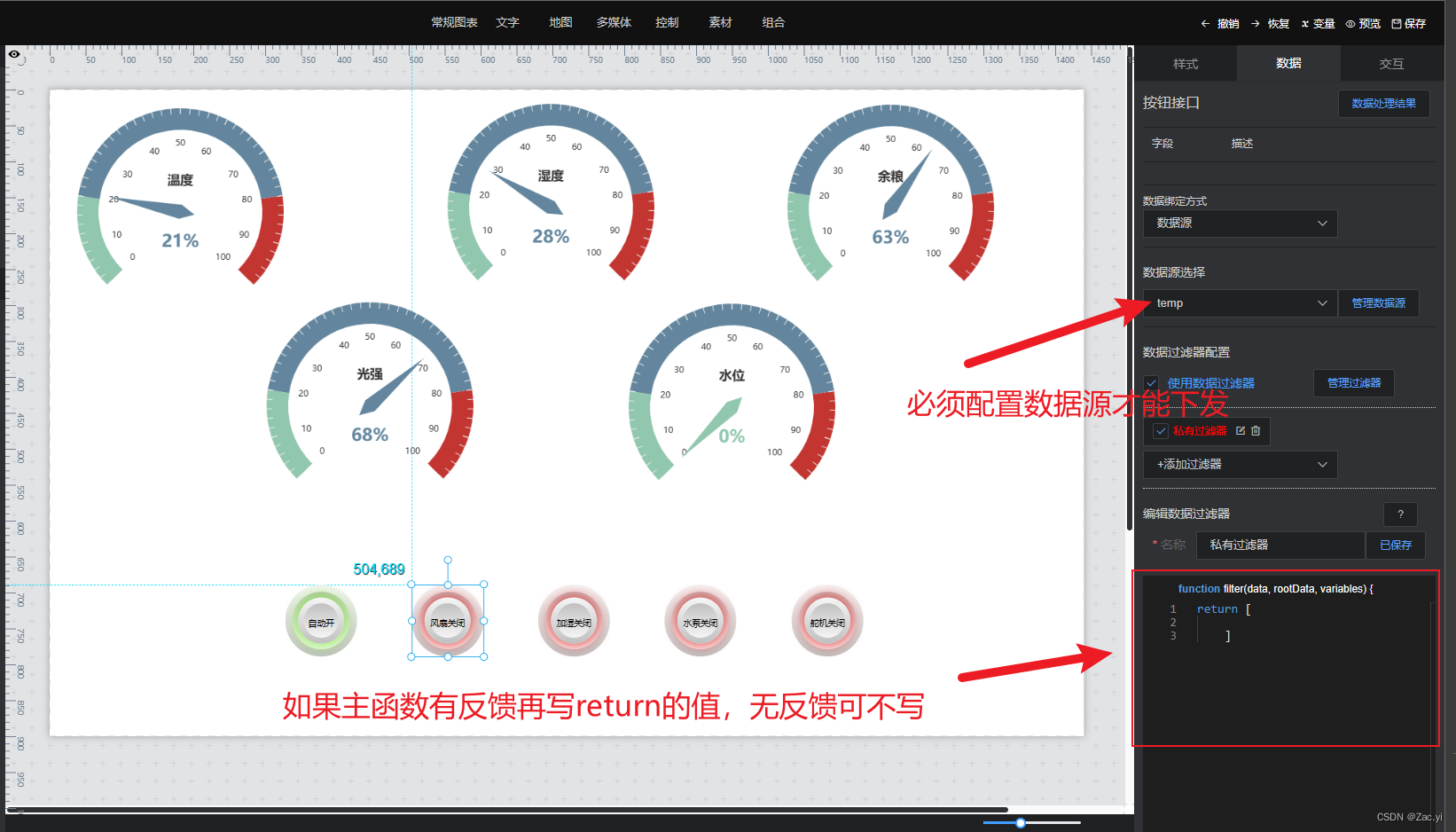Select the 自动开 round button widget
1456x832 pixels.
click(321, 622)
